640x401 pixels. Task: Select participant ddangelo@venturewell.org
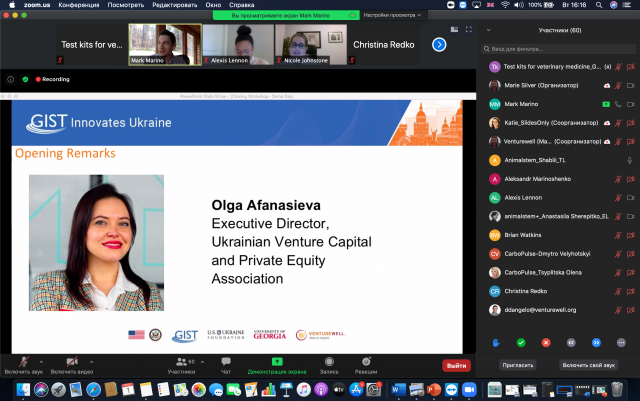pos(558,310)
